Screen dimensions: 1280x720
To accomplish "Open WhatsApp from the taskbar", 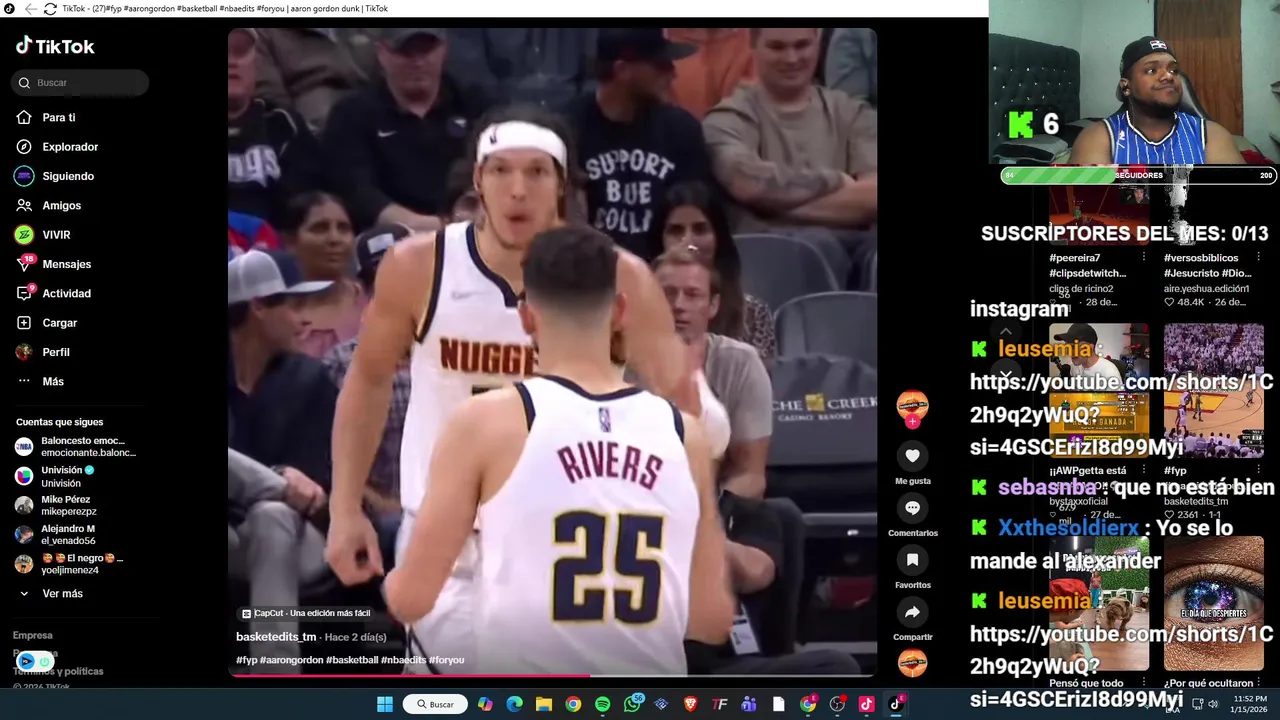I will (632, 704).
